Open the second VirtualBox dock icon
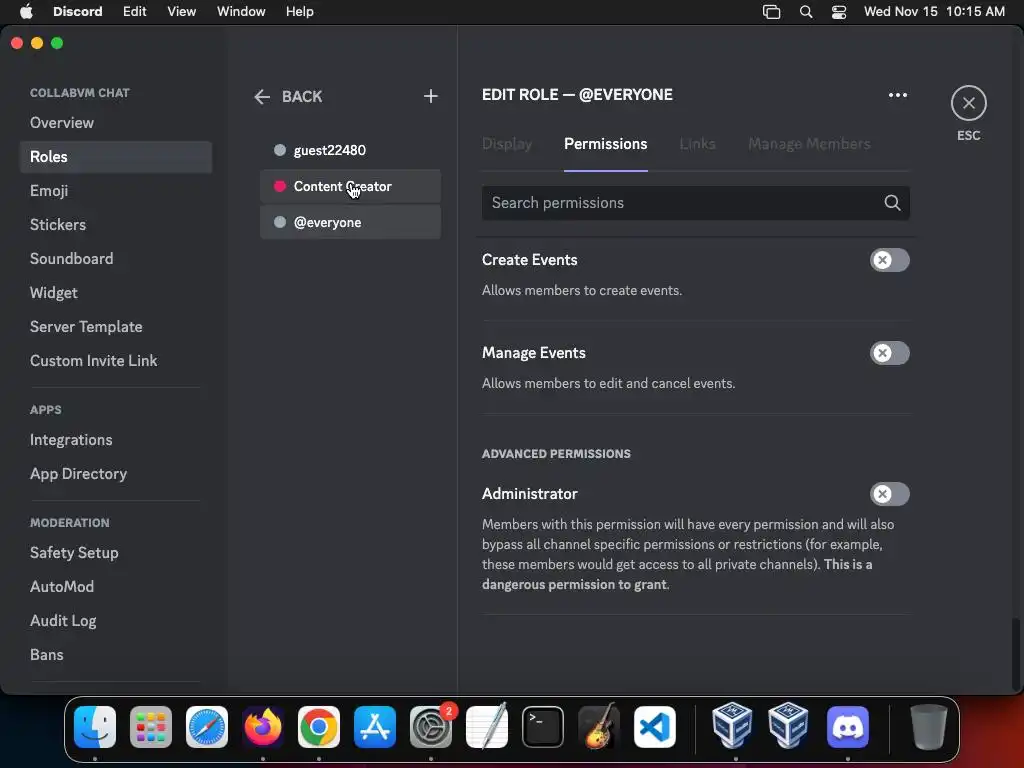This screenshot has height=768, width=1024. [x=788, y=726]
